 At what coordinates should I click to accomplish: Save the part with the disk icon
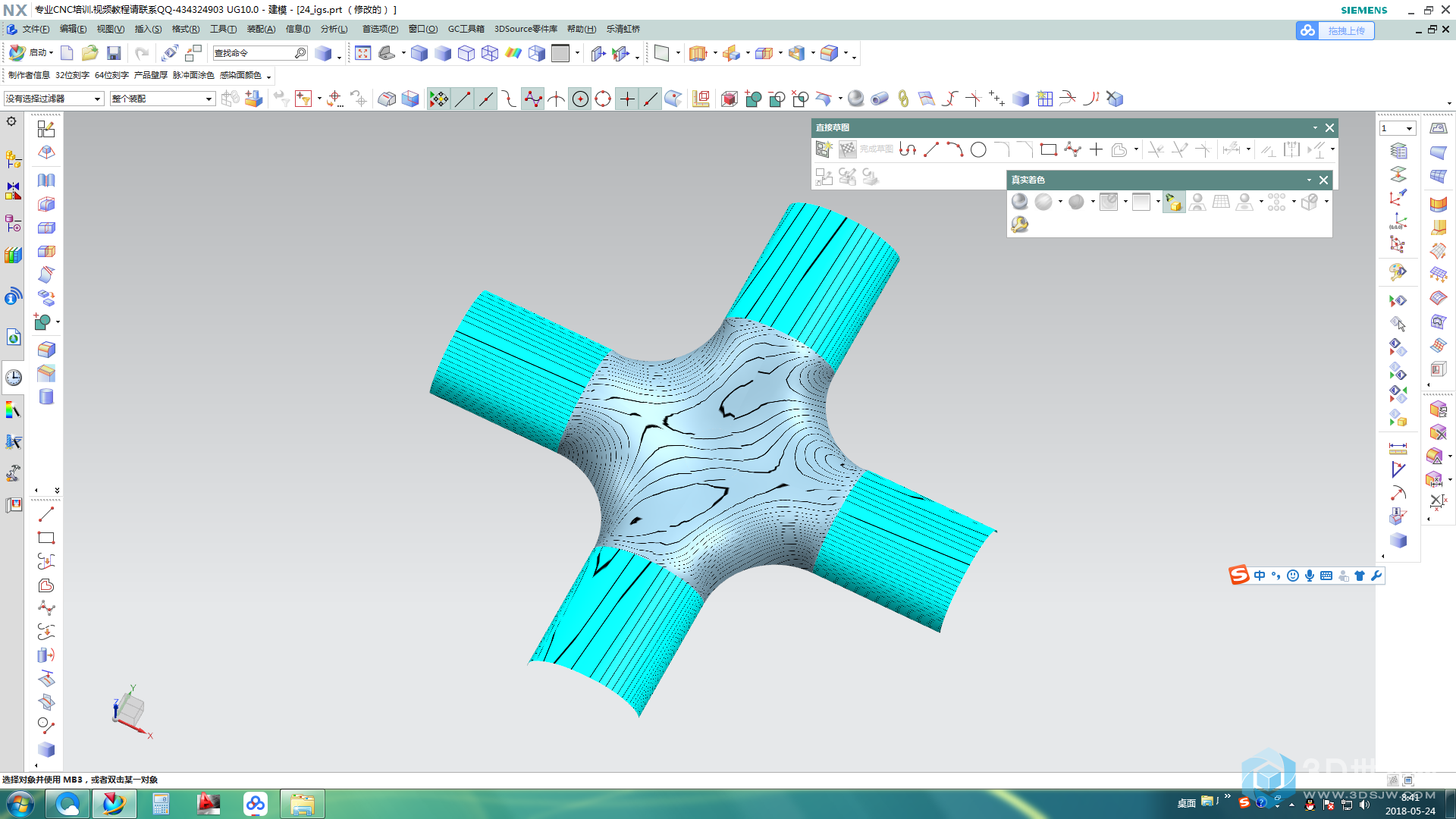point(114,53)
